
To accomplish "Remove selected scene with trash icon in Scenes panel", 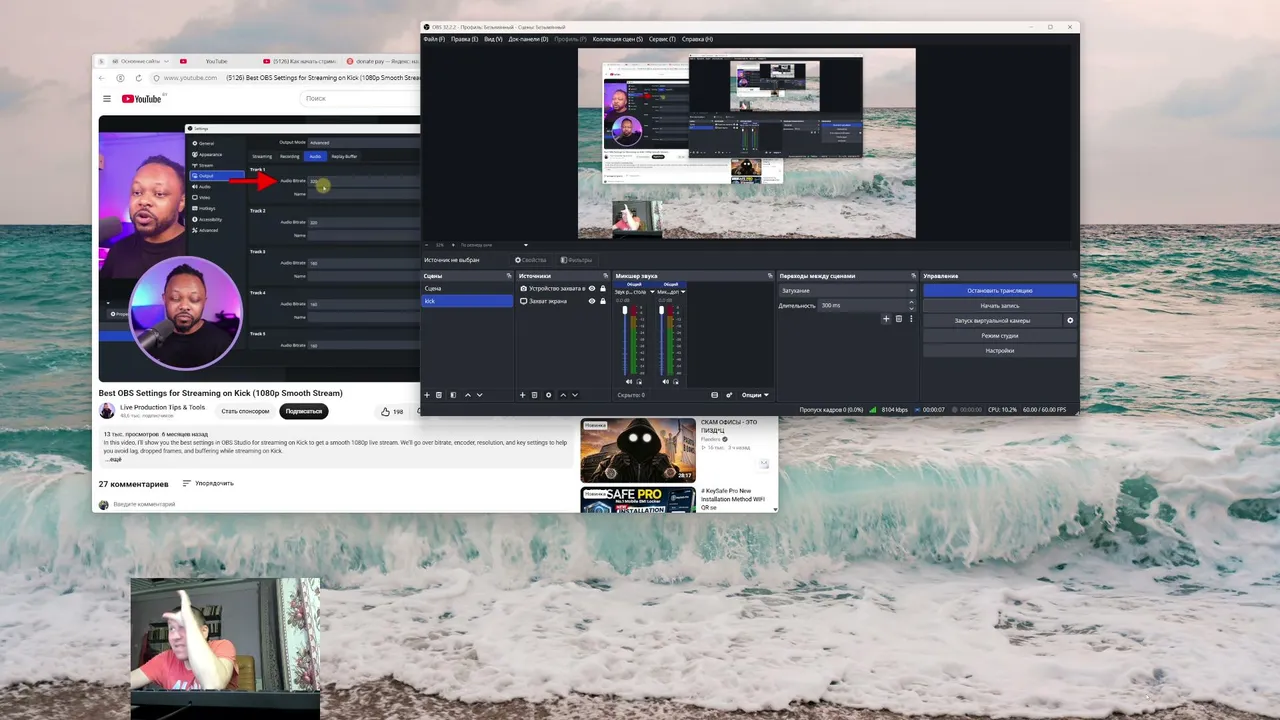I will click(x=439, y=395).
